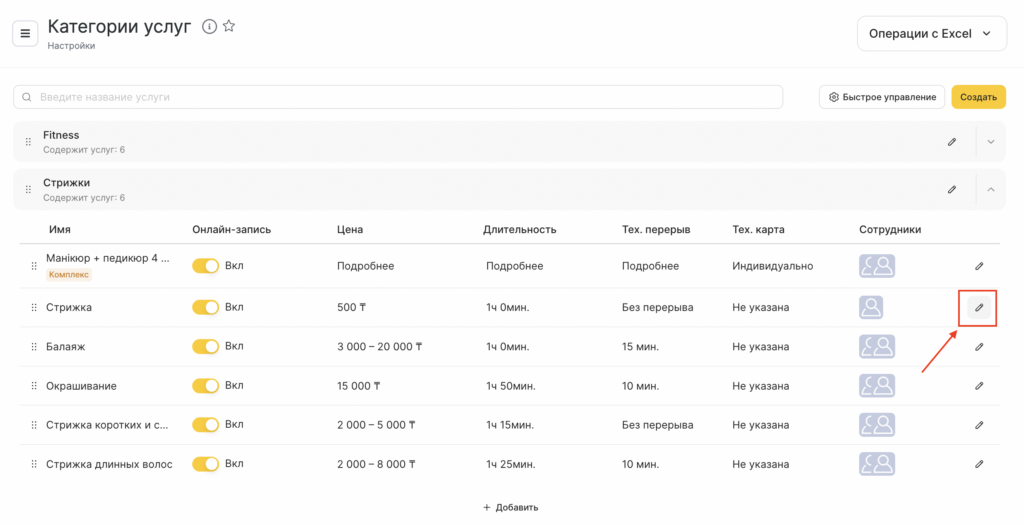1024x525 pixels.
Task: Disable online booking for Балаяж
Action: point(205,346)
